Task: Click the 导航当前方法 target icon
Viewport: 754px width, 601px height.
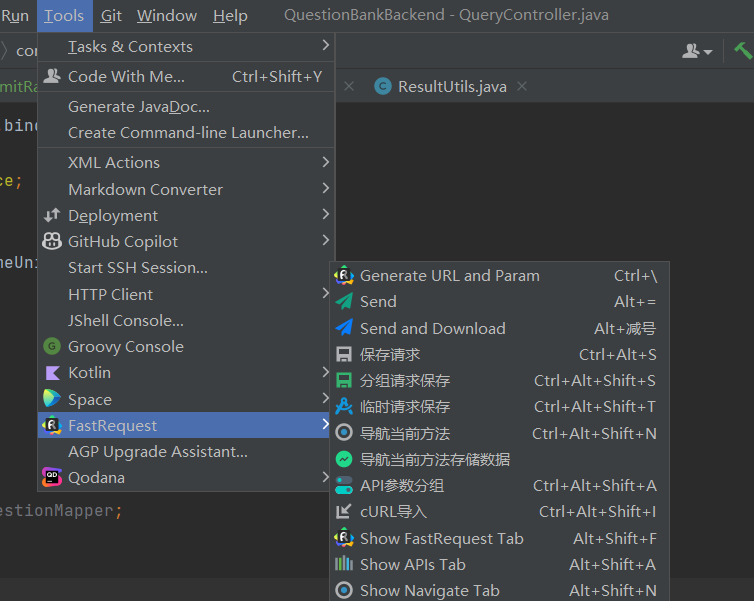Action: tap(344, 433)
